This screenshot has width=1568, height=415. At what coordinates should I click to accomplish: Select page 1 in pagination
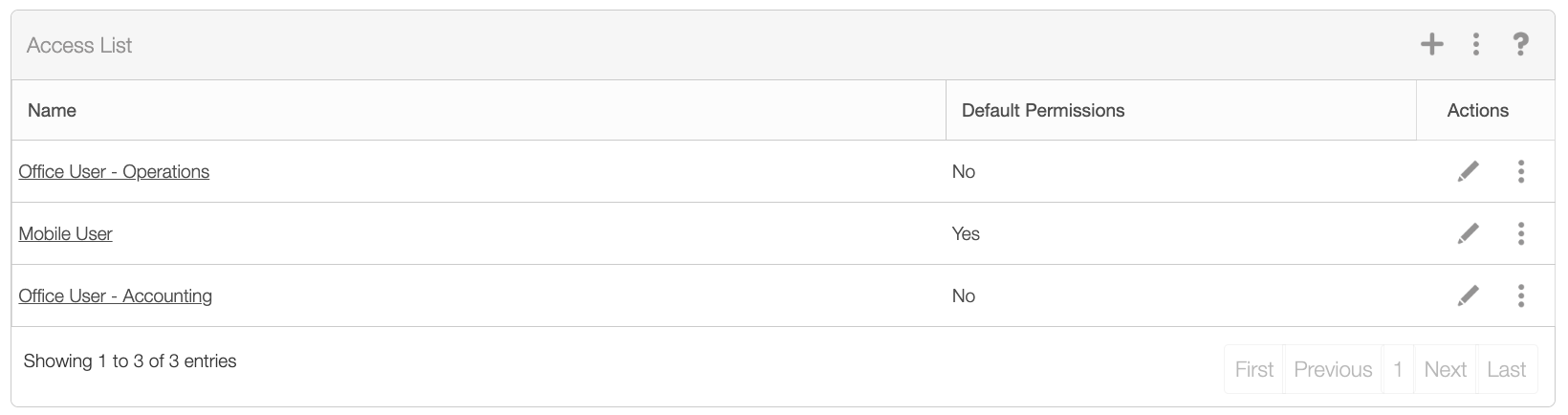pyautogui.click(x=1398, y=369)
